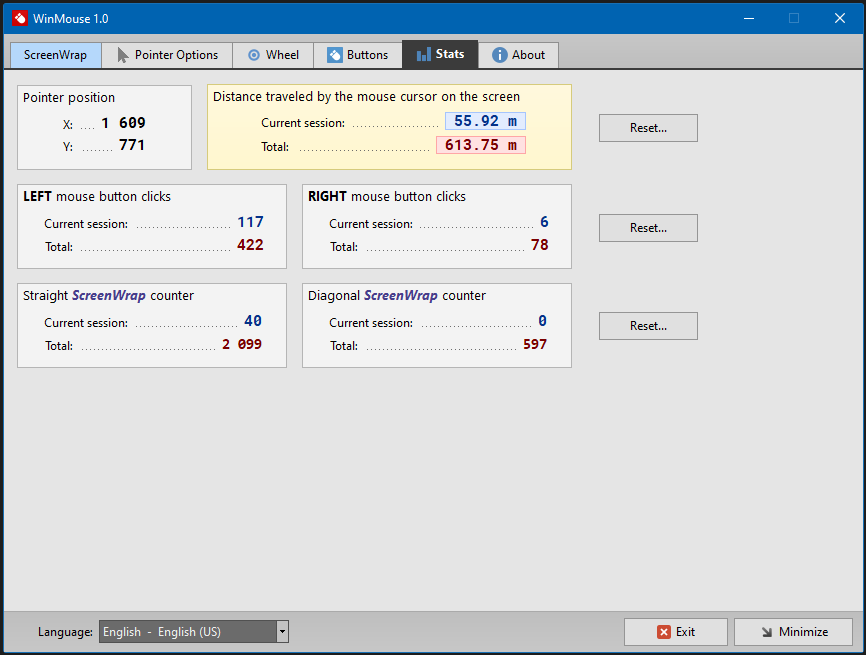Switch to the Pointer Options tab
The image size is (866, 655).
pyautogui.click(x=167, y=55)
